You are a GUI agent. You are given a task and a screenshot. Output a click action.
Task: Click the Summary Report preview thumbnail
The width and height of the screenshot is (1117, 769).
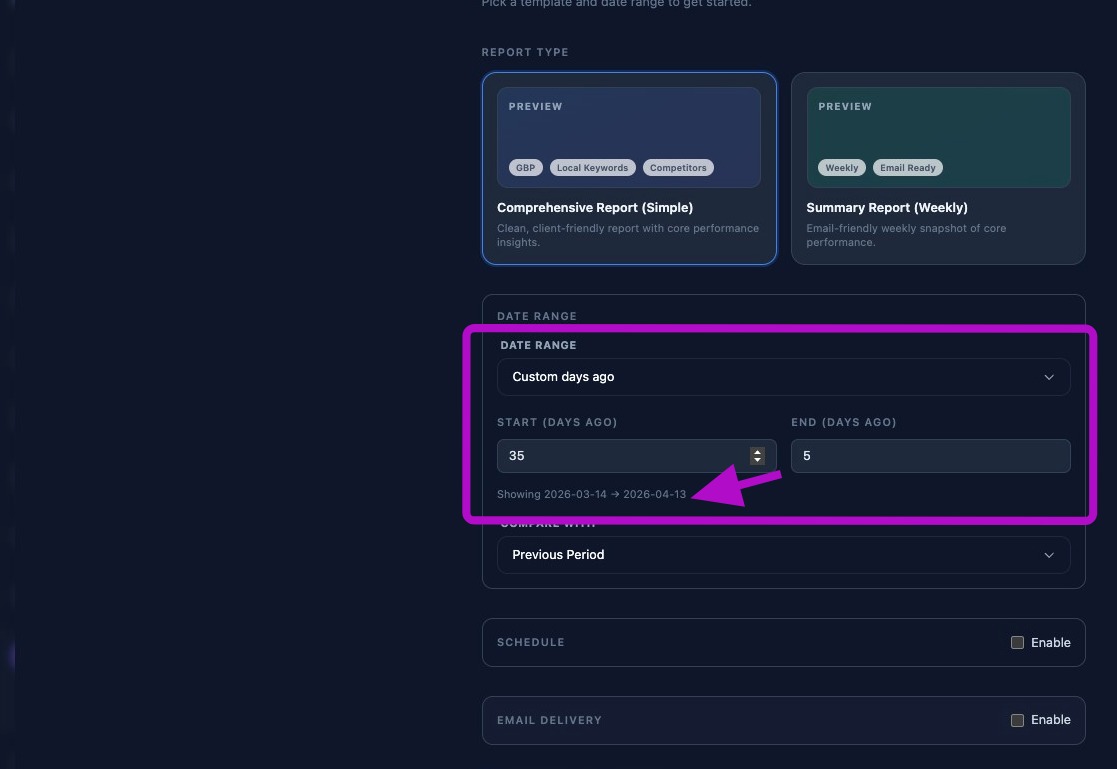coord(938,138)
